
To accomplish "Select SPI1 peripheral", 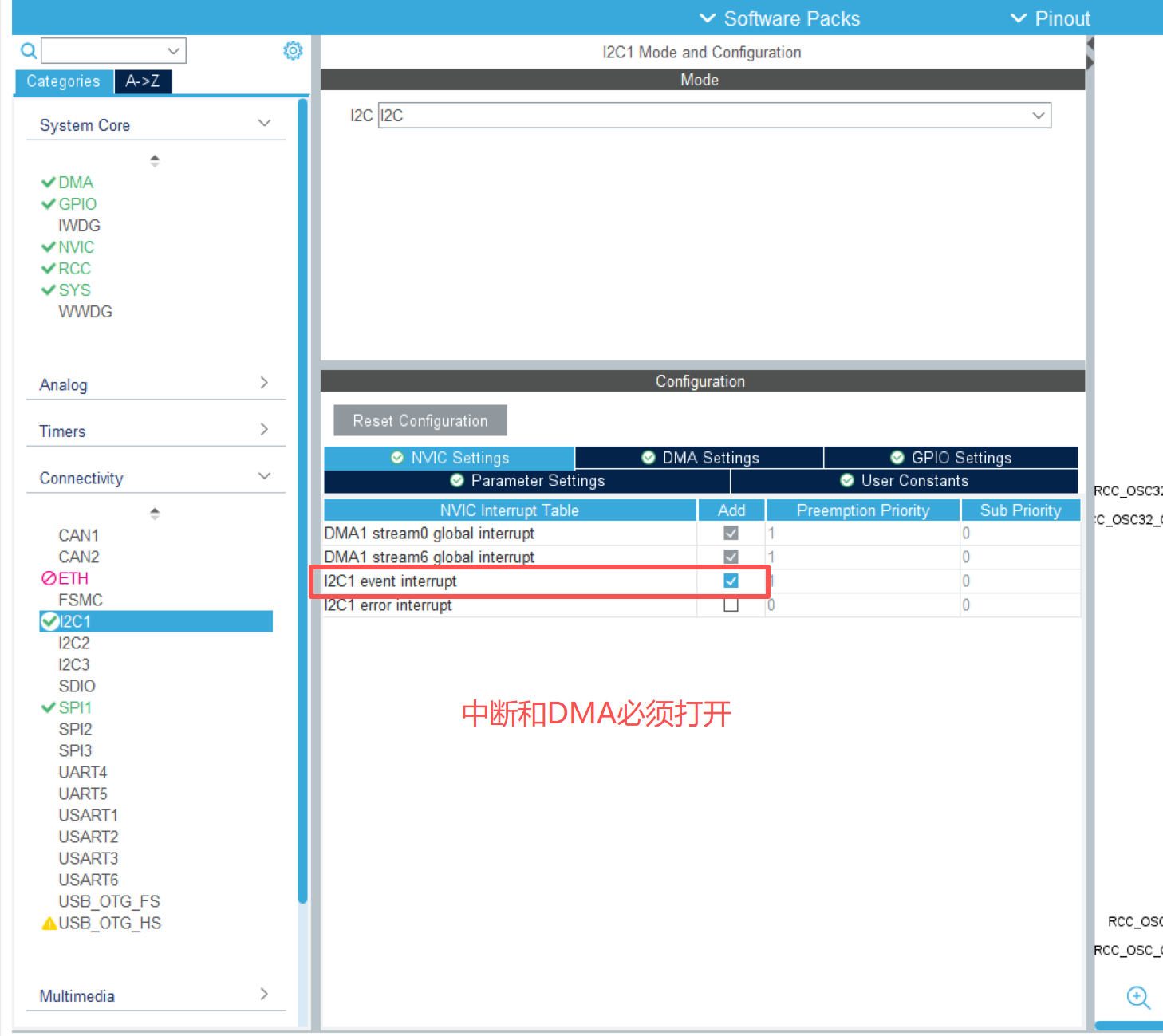I will 75,707.
